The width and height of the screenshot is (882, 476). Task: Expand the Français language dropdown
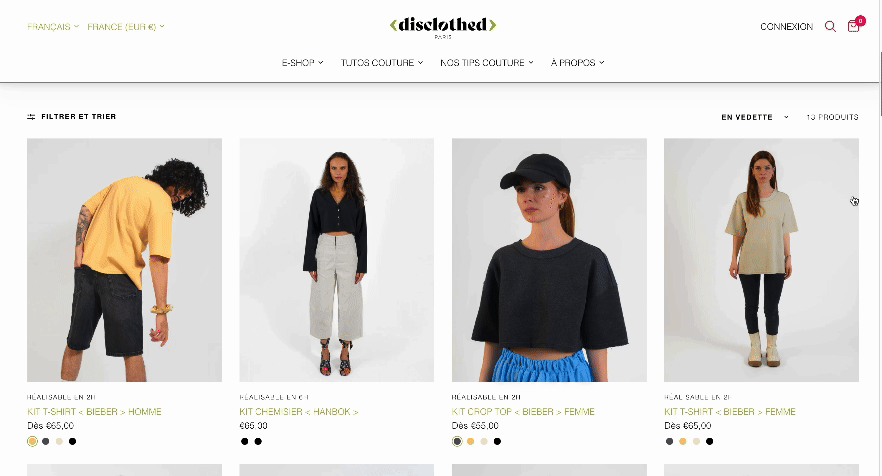click(x=53, y=26)
